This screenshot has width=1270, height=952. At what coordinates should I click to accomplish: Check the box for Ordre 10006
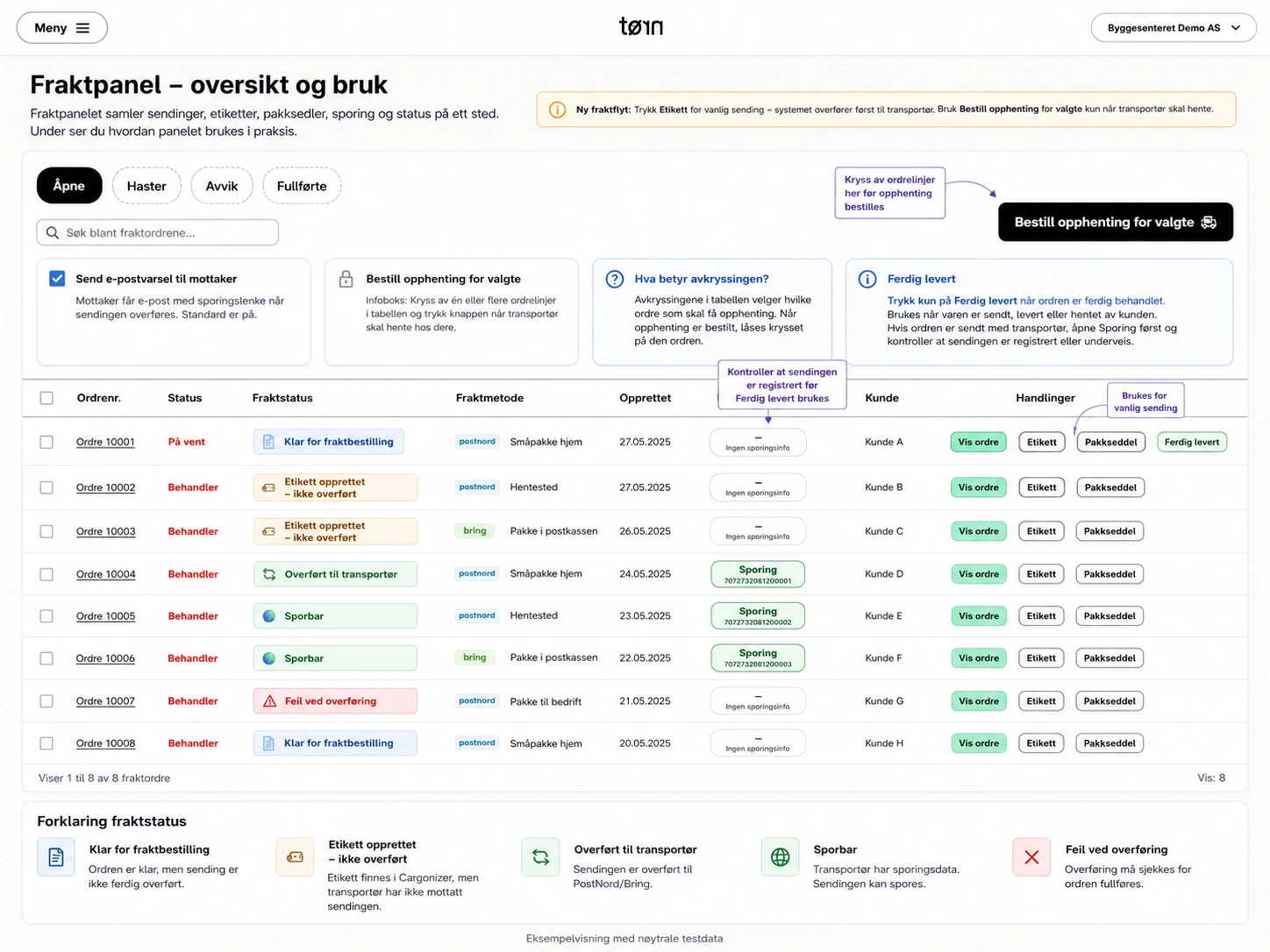pos(46,658)
